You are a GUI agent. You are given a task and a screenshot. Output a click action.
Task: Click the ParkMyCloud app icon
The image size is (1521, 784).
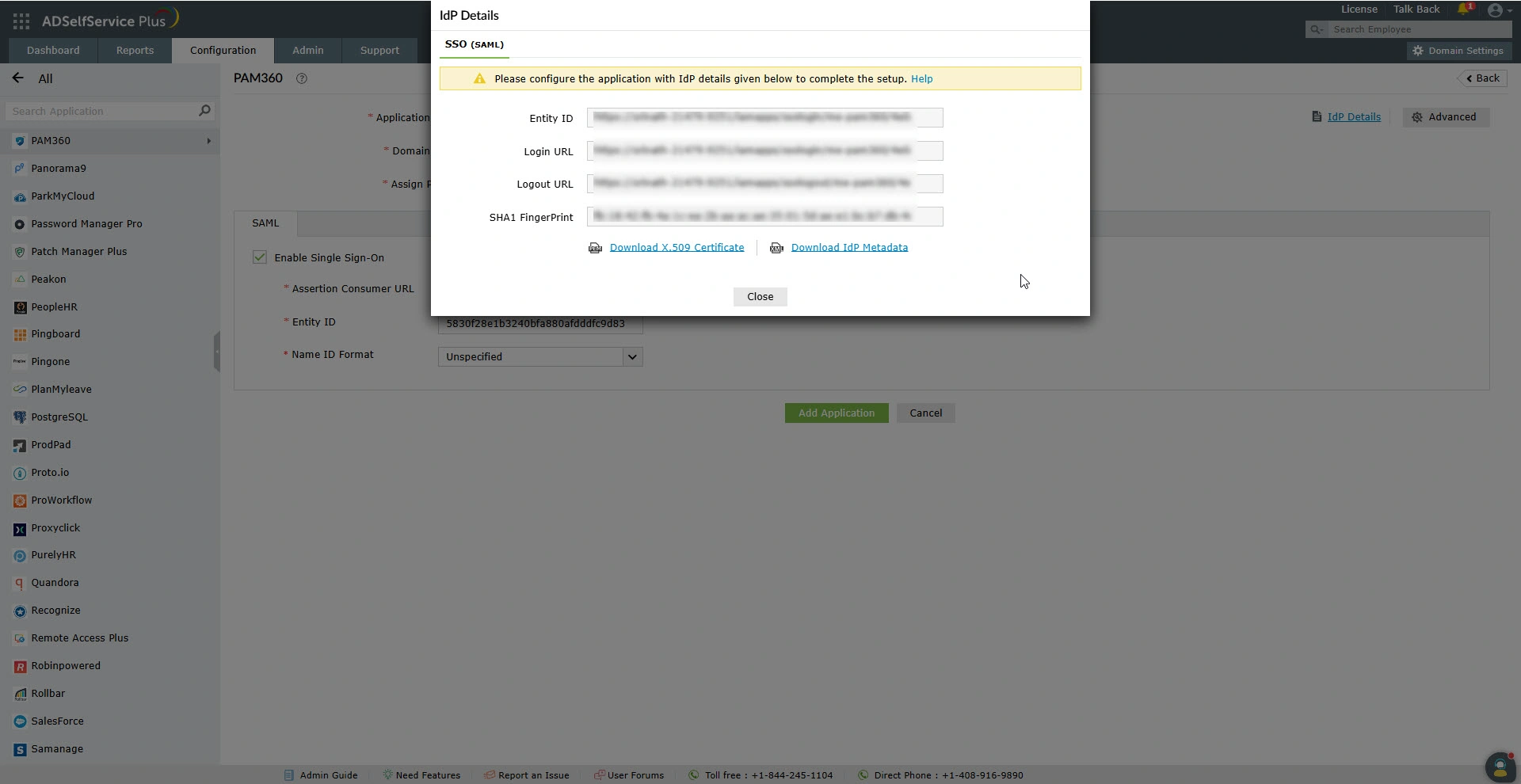pyautogui.click(x=20, y=196)
